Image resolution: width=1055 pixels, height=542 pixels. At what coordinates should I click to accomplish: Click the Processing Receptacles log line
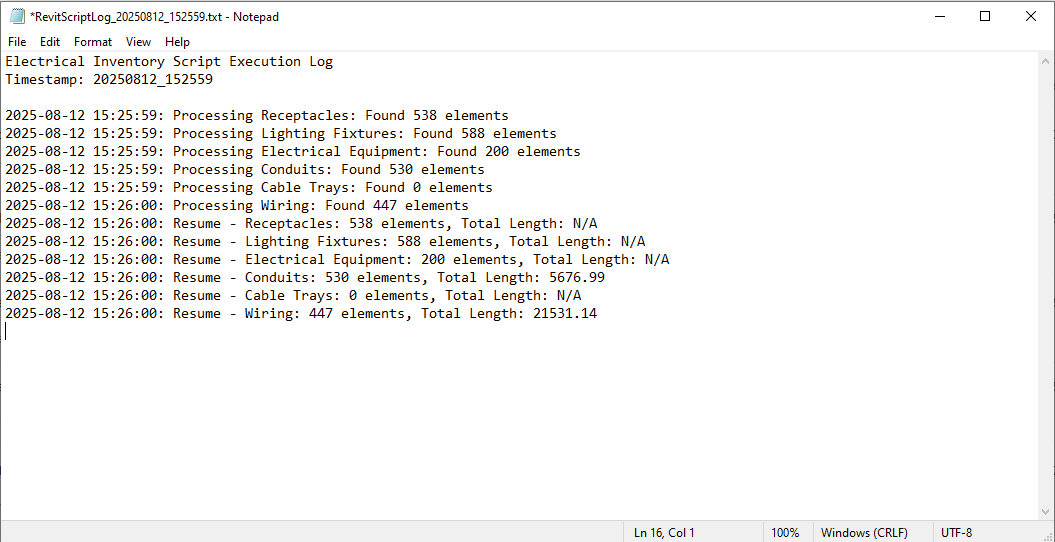(x=256, y=116)
